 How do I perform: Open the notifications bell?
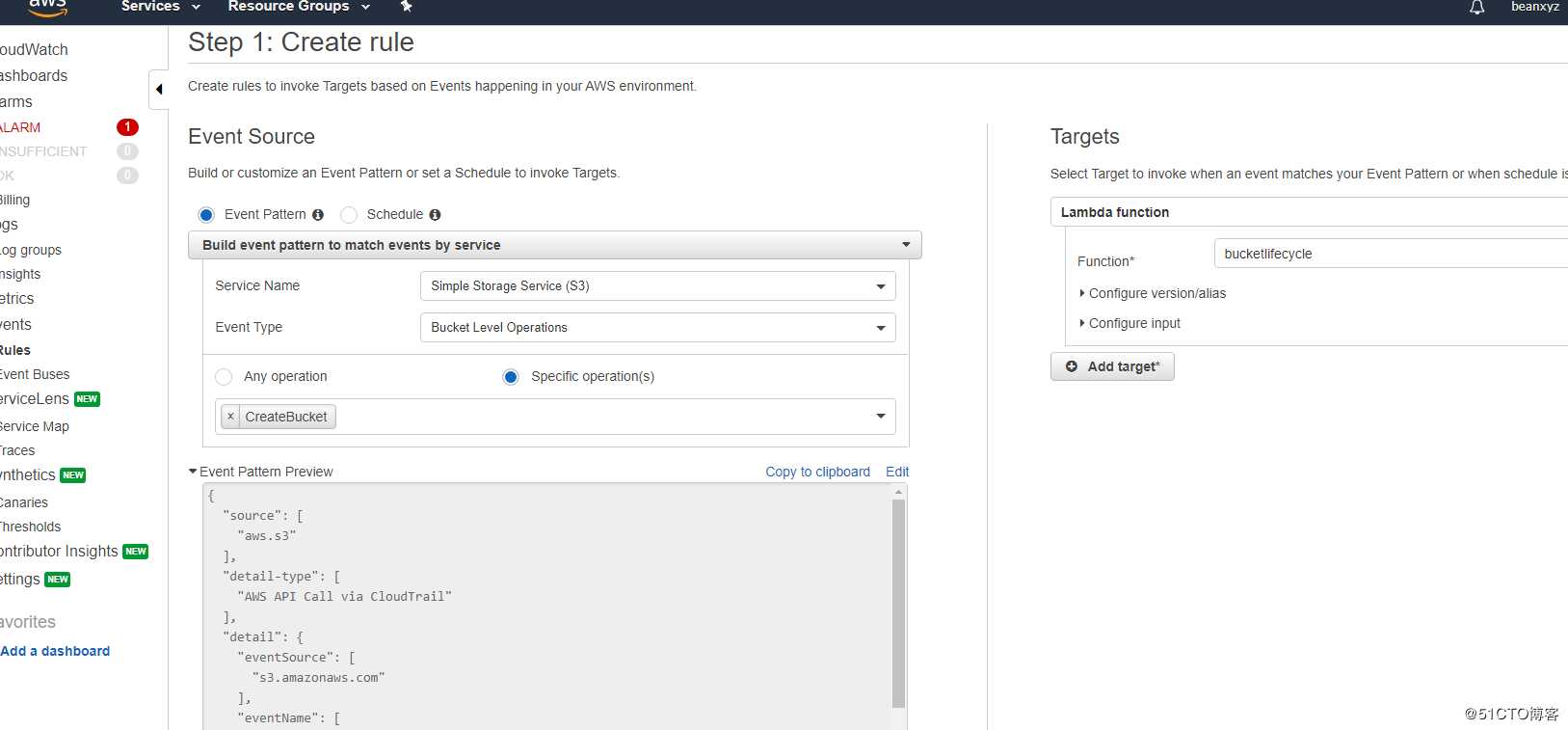tap(1476, 8)
